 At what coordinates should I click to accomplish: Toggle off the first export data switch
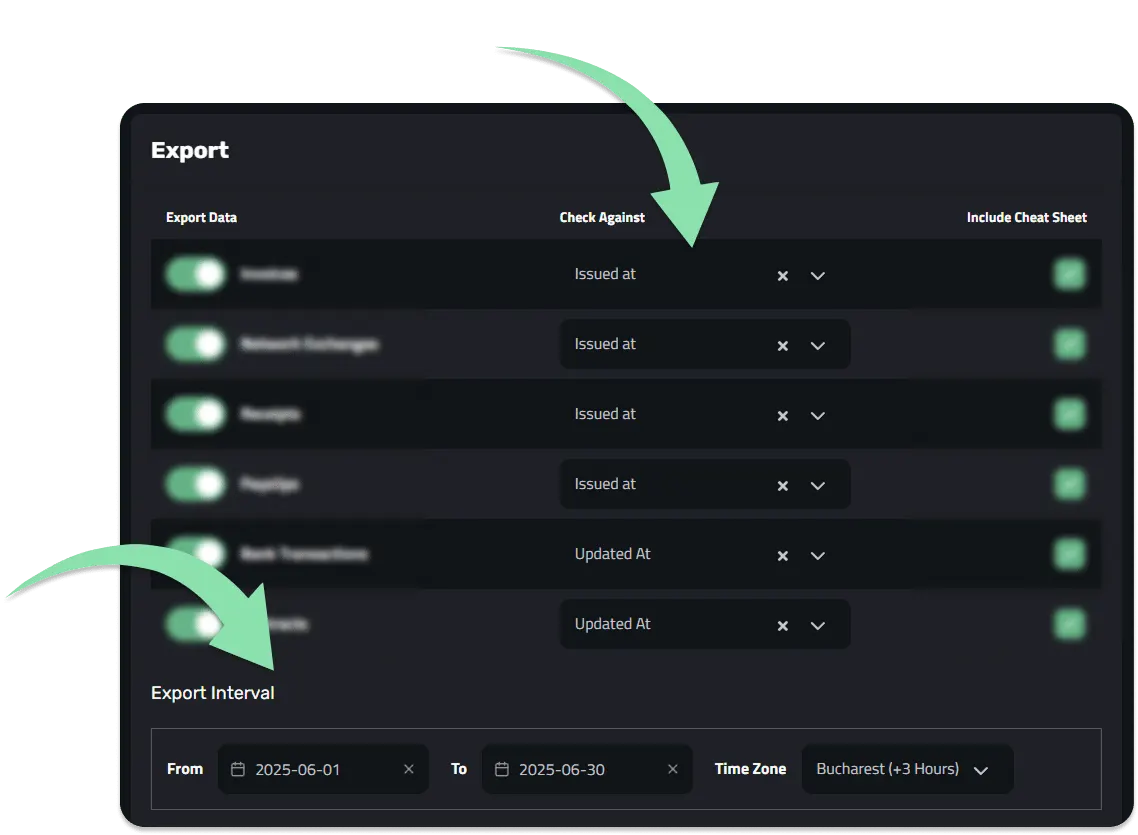click(x=195, y=274)
